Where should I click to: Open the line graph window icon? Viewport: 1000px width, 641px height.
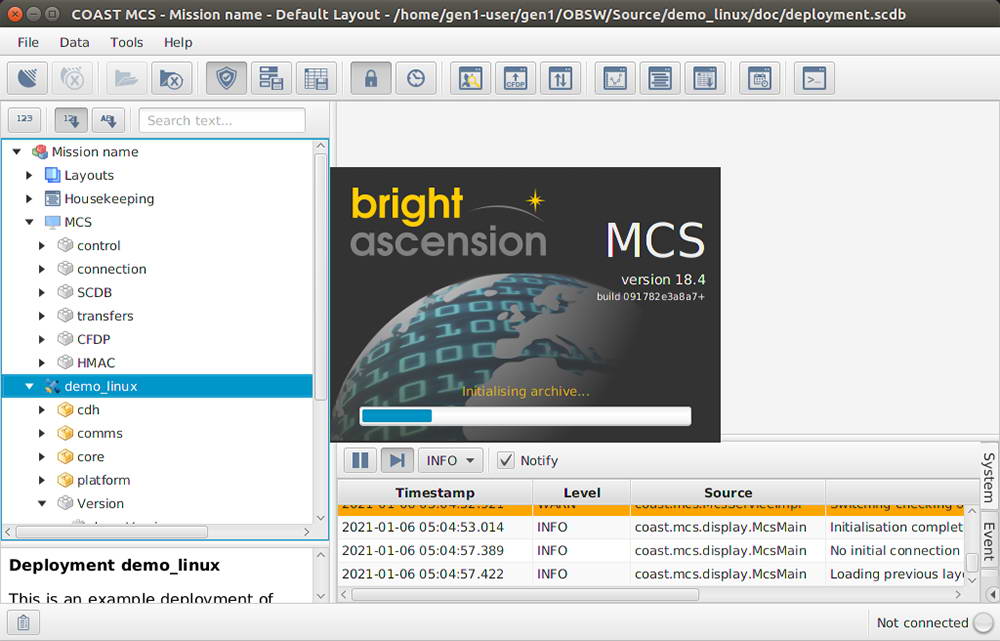click(x=615, y=78)
